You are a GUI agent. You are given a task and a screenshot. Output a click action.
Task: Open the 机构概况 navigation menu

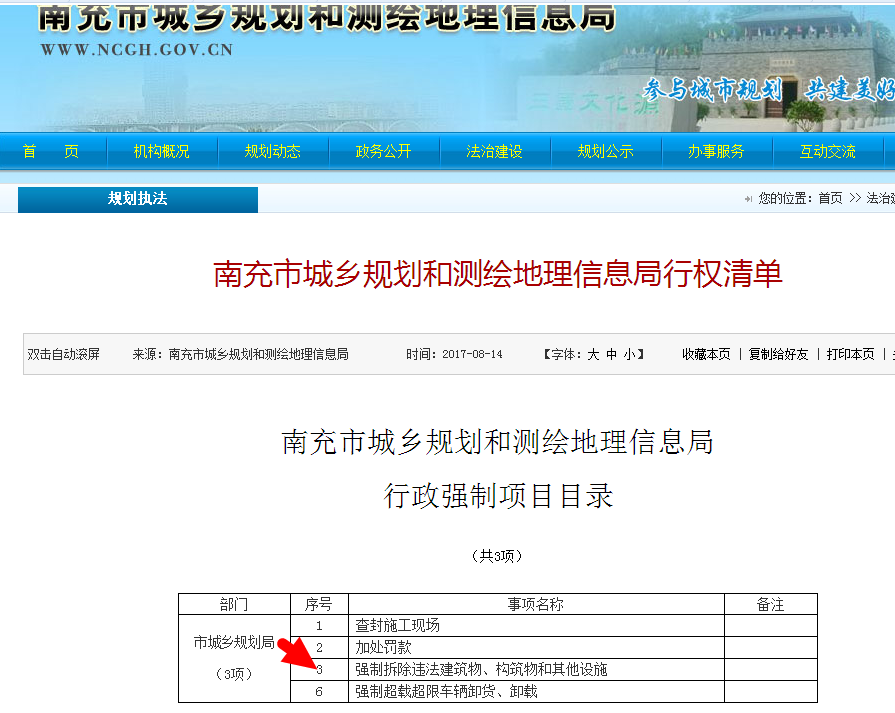[x=161, y=152]
